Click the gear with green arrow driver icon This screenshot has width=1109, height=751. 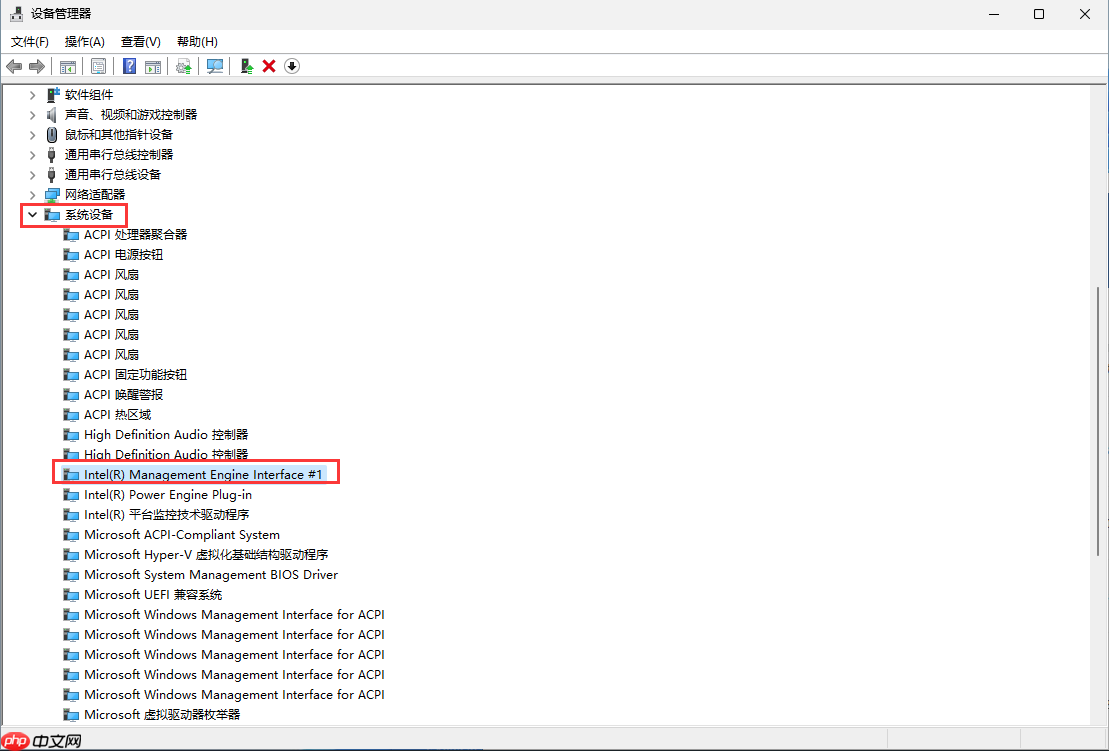coord(184,66)
